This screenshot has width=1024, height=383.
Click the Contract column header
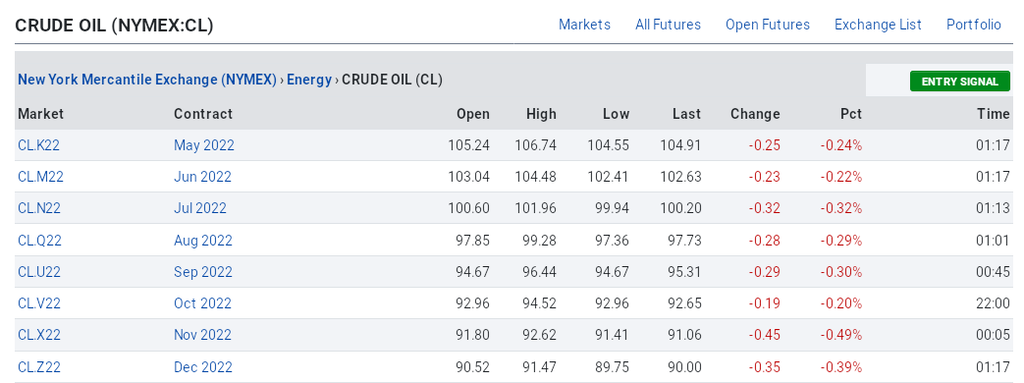(x=203, y=114)
